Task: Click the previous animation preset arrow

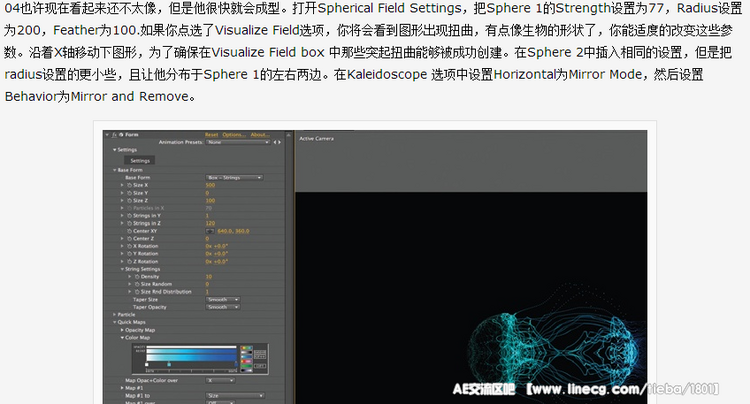Action: click(275, 142)
